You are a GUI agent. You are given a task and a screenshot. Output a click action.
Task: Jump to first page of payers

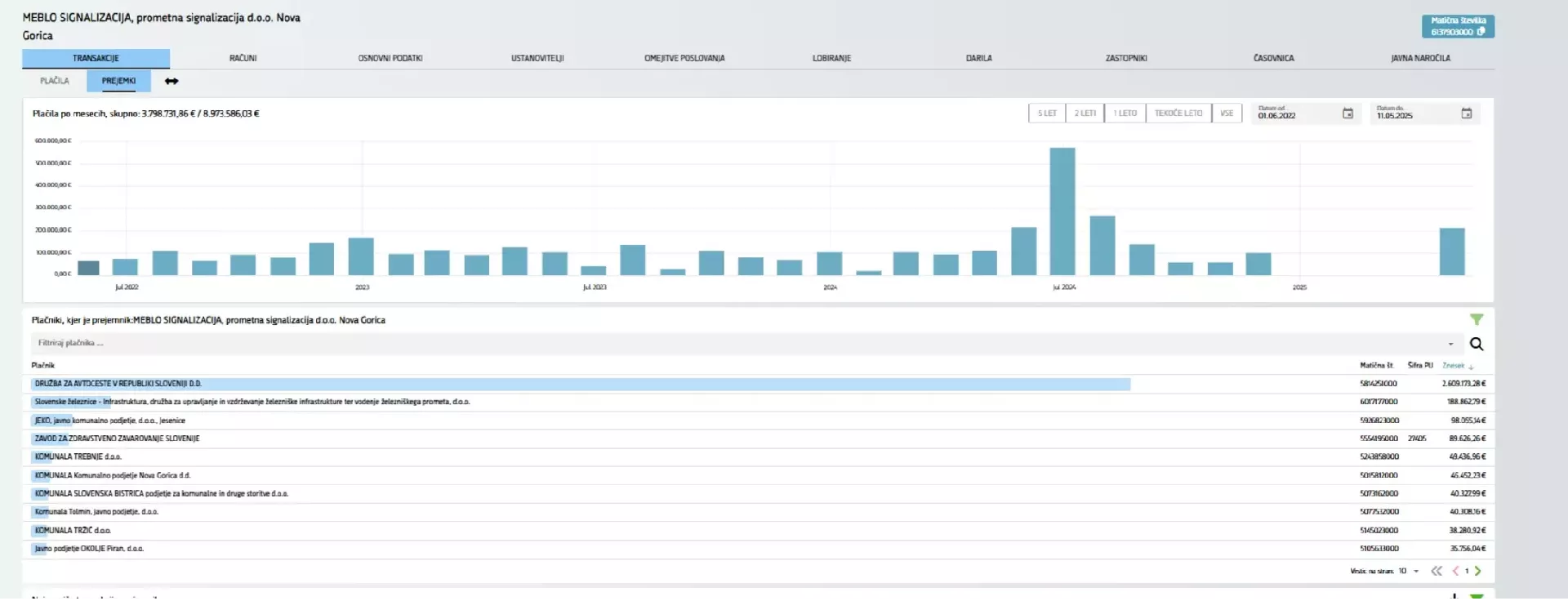click(1437, 571)
